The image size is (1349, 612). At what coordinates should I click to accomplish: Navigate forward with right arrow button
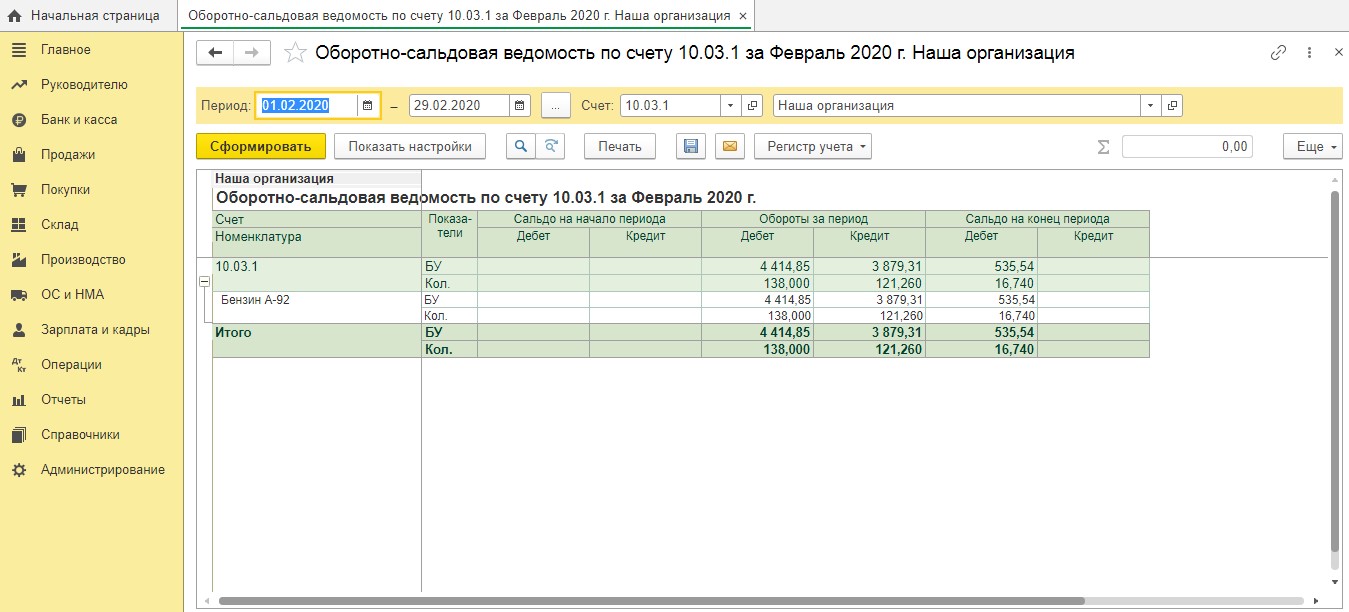coord(252,53)
